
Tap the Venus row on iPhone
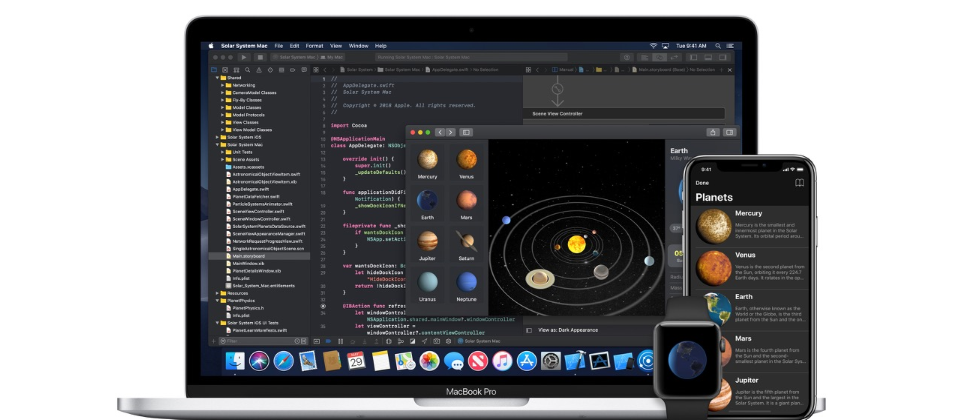[x=750, y=268]
